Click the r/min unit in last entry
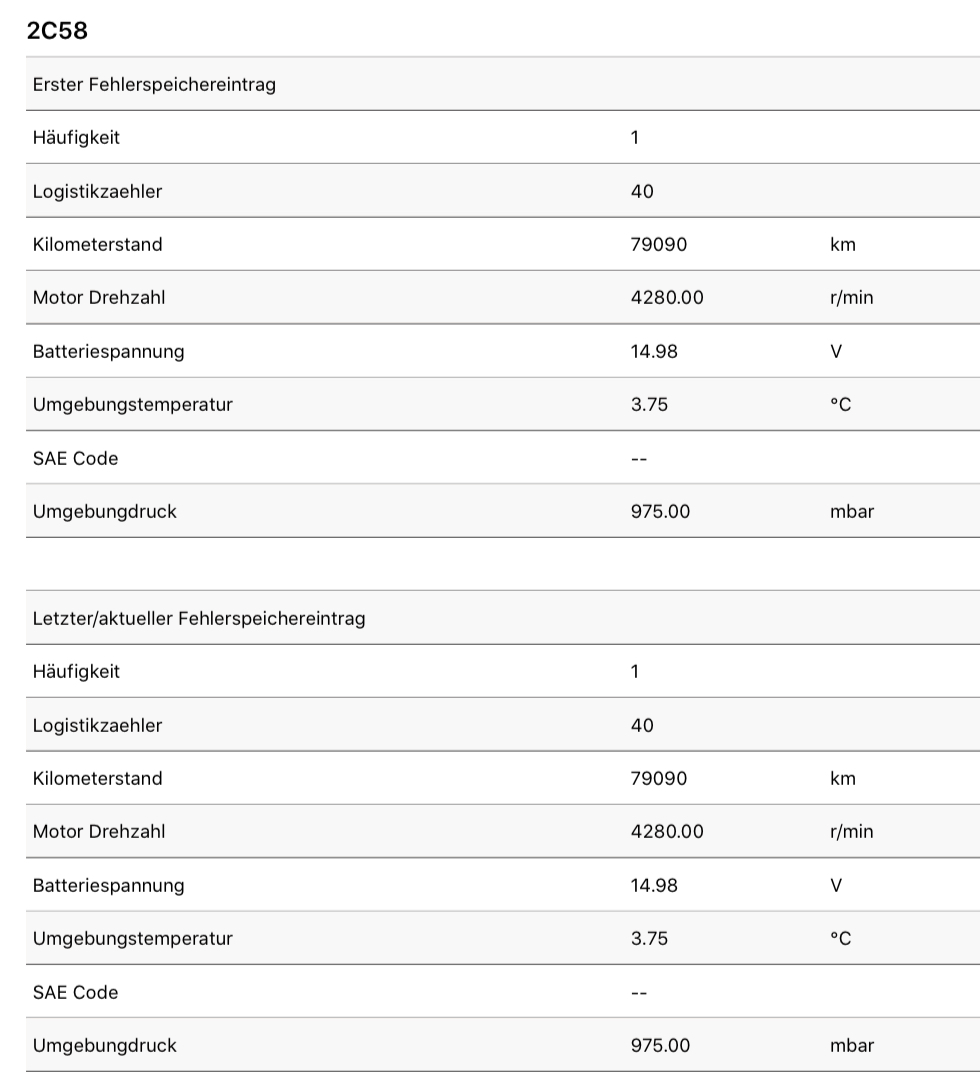 (851, 831)
